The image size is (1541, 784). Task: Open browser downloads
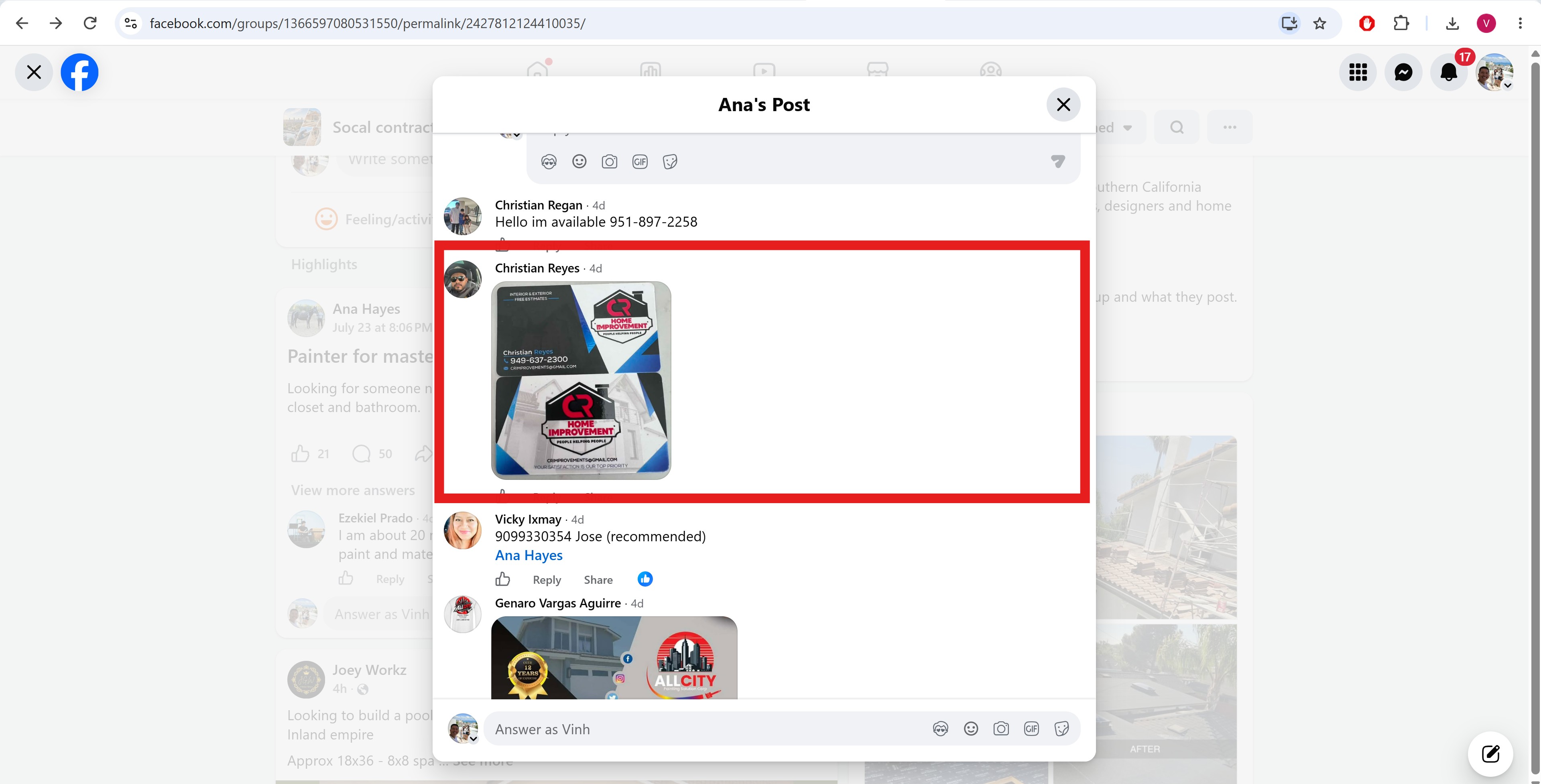pyautogui.click(x=1452, y=23)
